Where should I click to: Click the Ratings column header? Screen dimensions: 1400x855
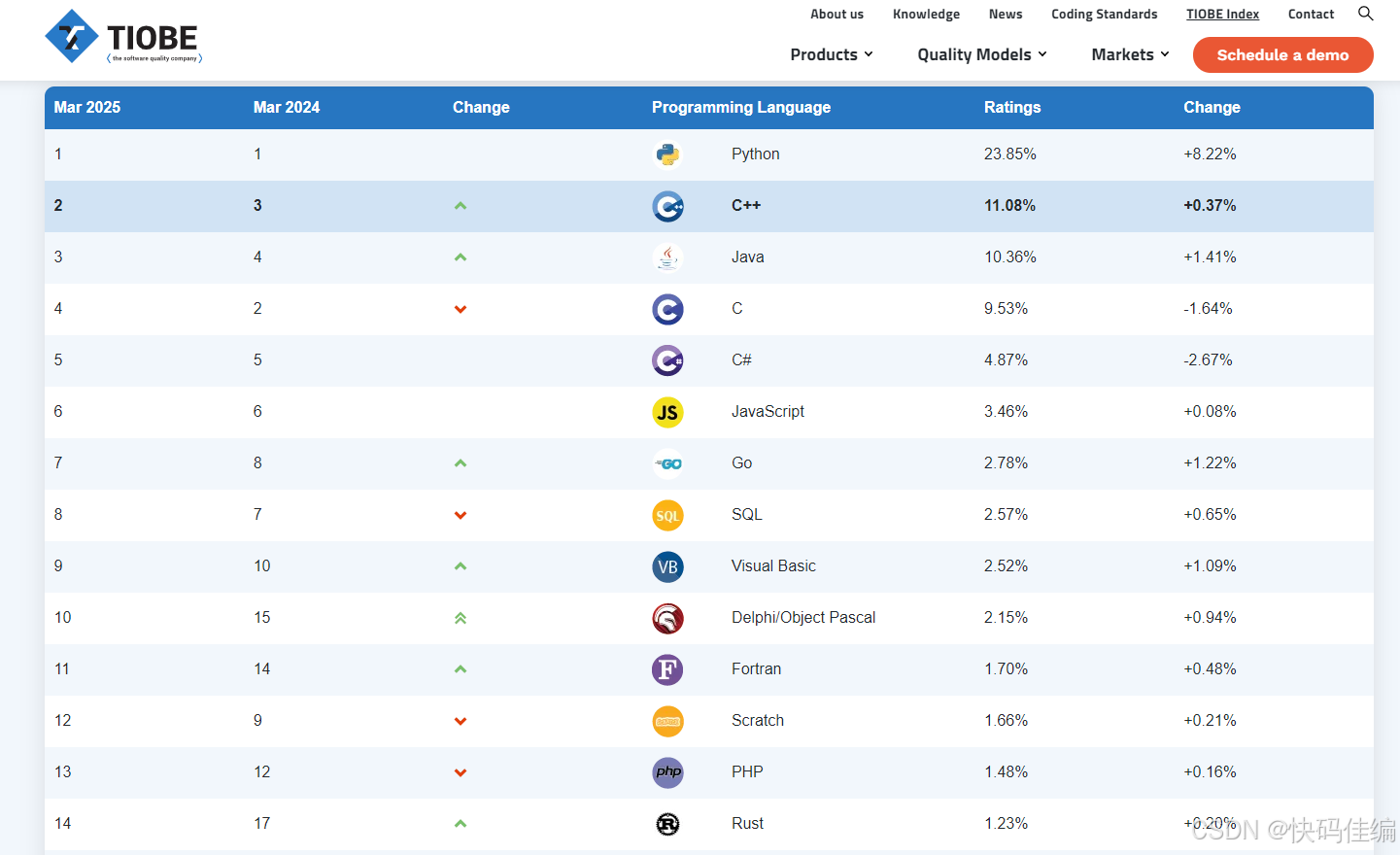(1012, 107)
